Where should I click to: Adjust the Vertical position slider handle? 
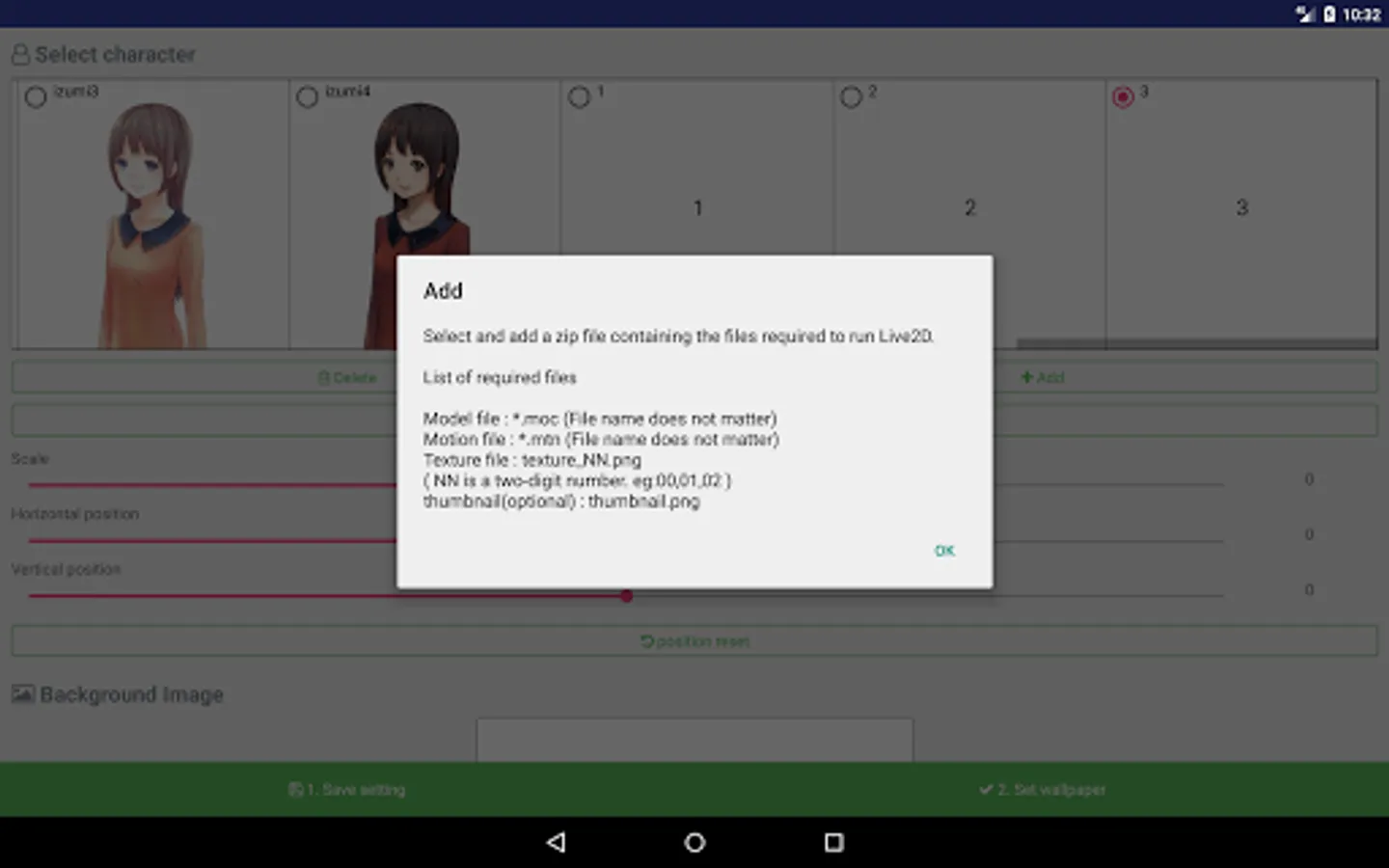(627, 596)
